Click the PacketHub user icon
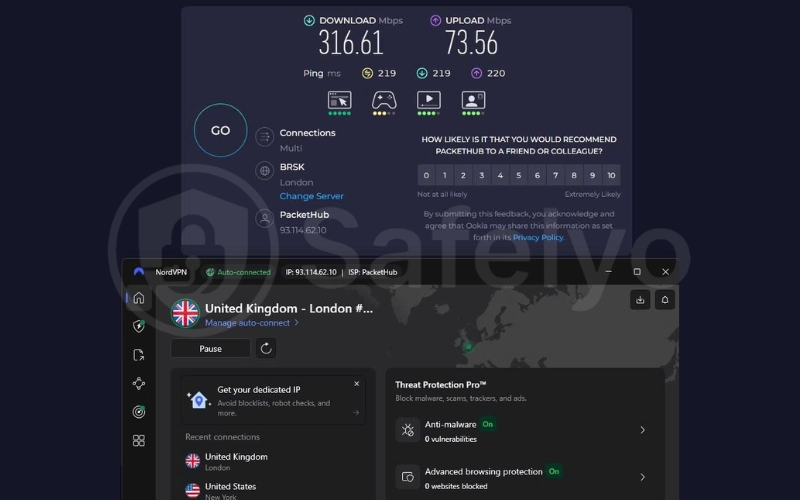Screen dimensions: 800x500 [264, 219]
